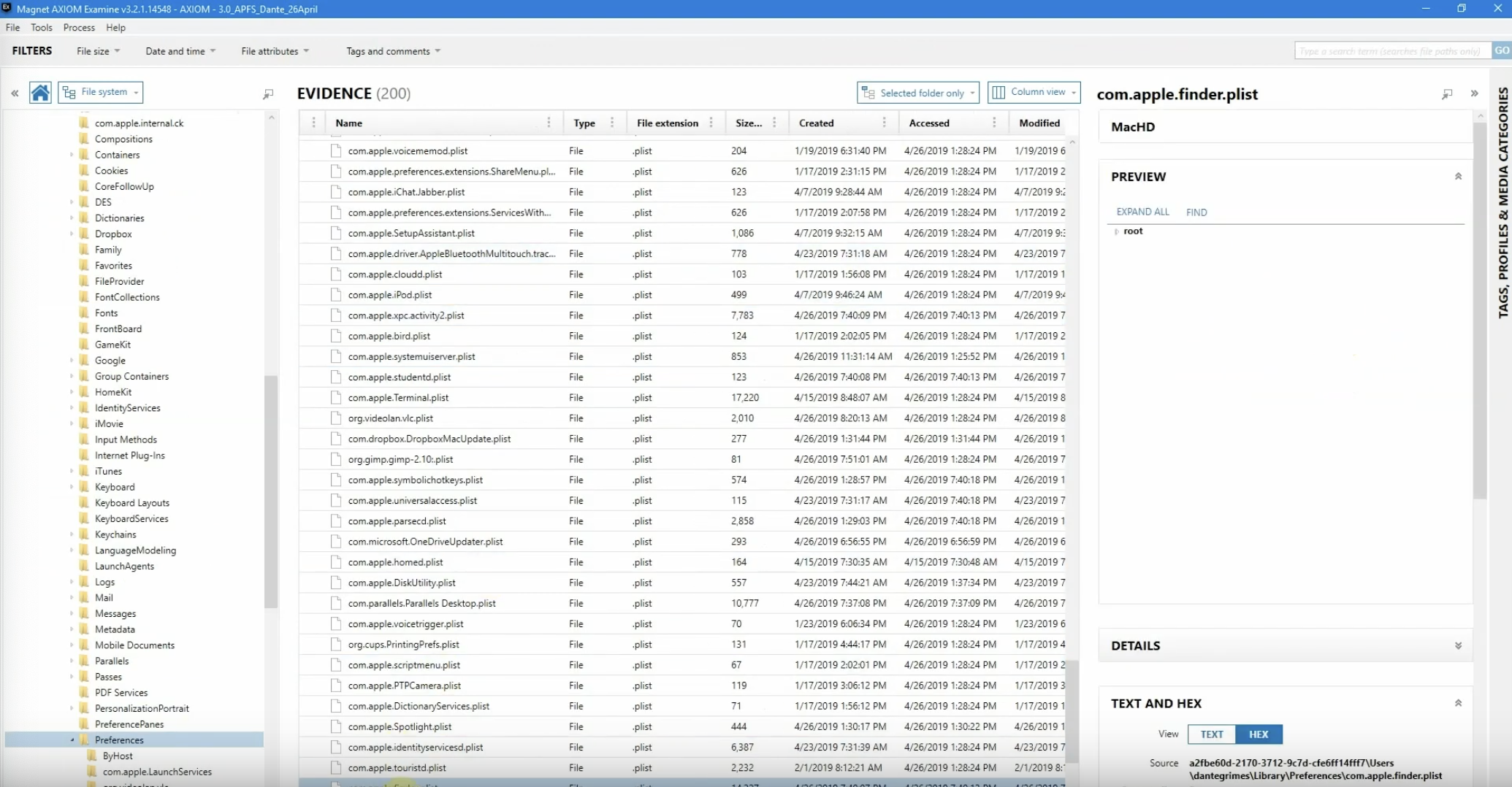1512x787 pixels.
Task: Select com.apple.touristd.plist row
Action: tap(682, 768)
